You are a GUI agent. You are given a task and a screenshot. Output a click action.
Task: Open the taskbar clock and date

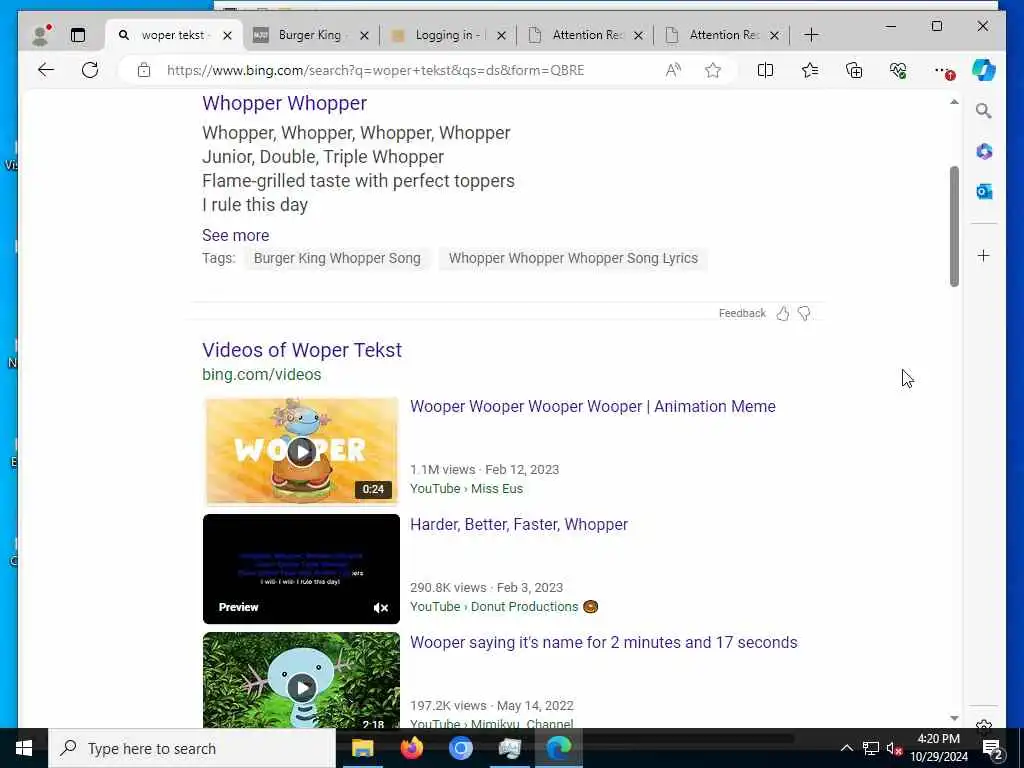pyautogui.click(x=938, y=748)
